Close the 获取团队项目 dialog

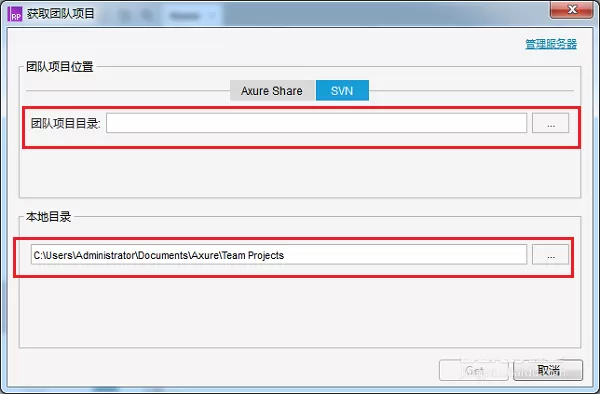572,9
